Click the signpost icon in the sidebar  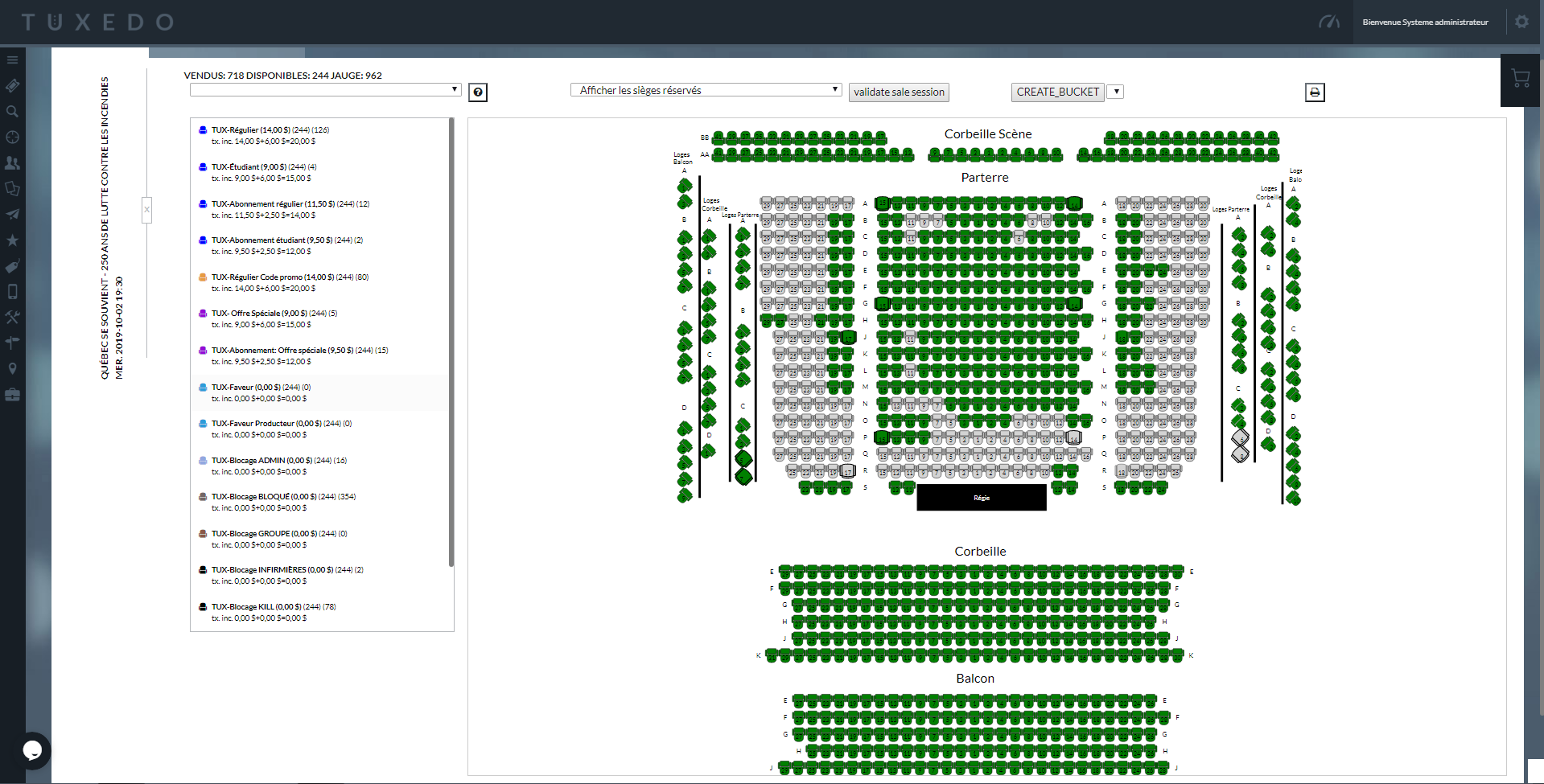click(12, 343)
